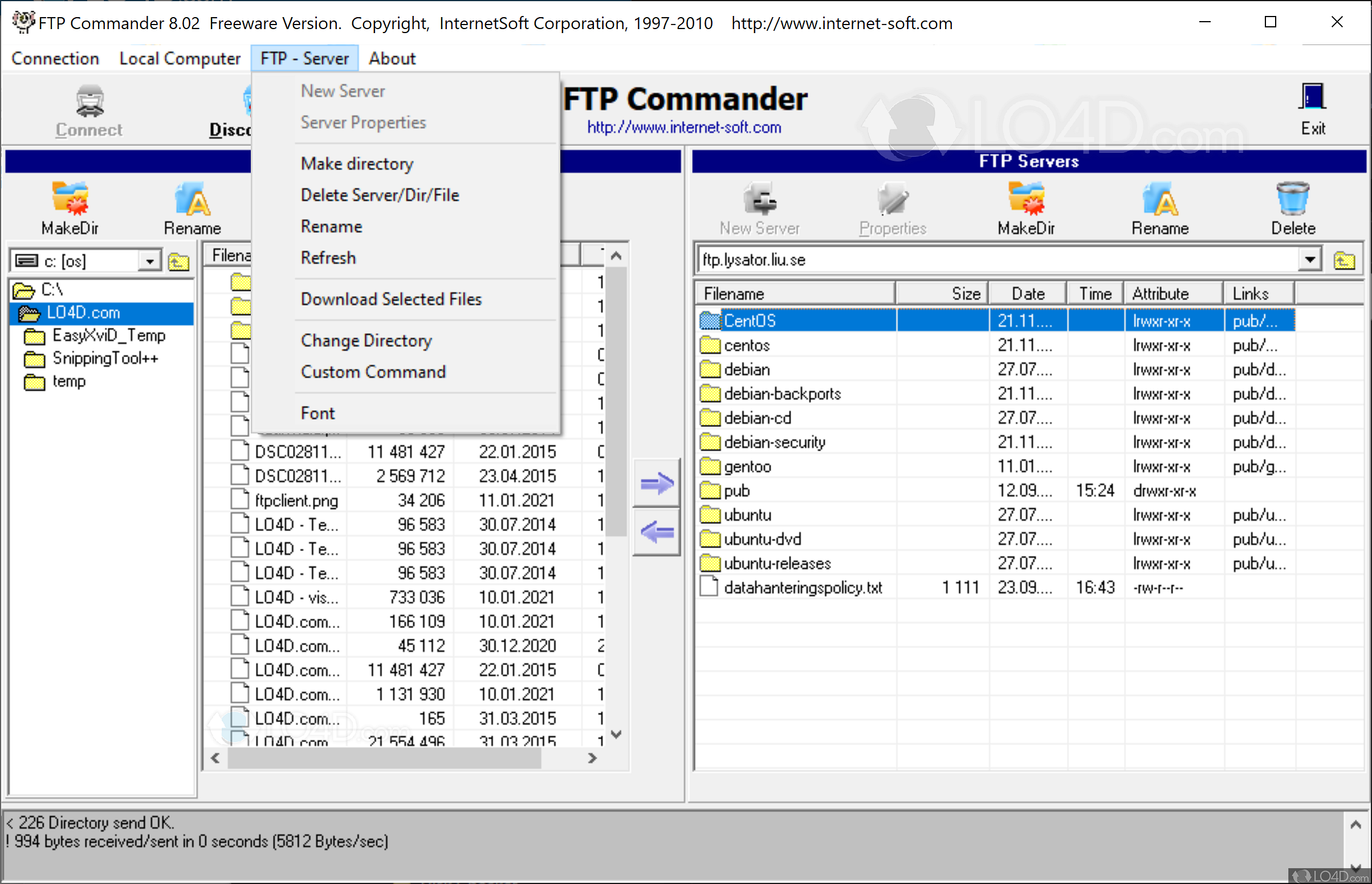
Task: Open the About menu
Action: pos(392,58)
